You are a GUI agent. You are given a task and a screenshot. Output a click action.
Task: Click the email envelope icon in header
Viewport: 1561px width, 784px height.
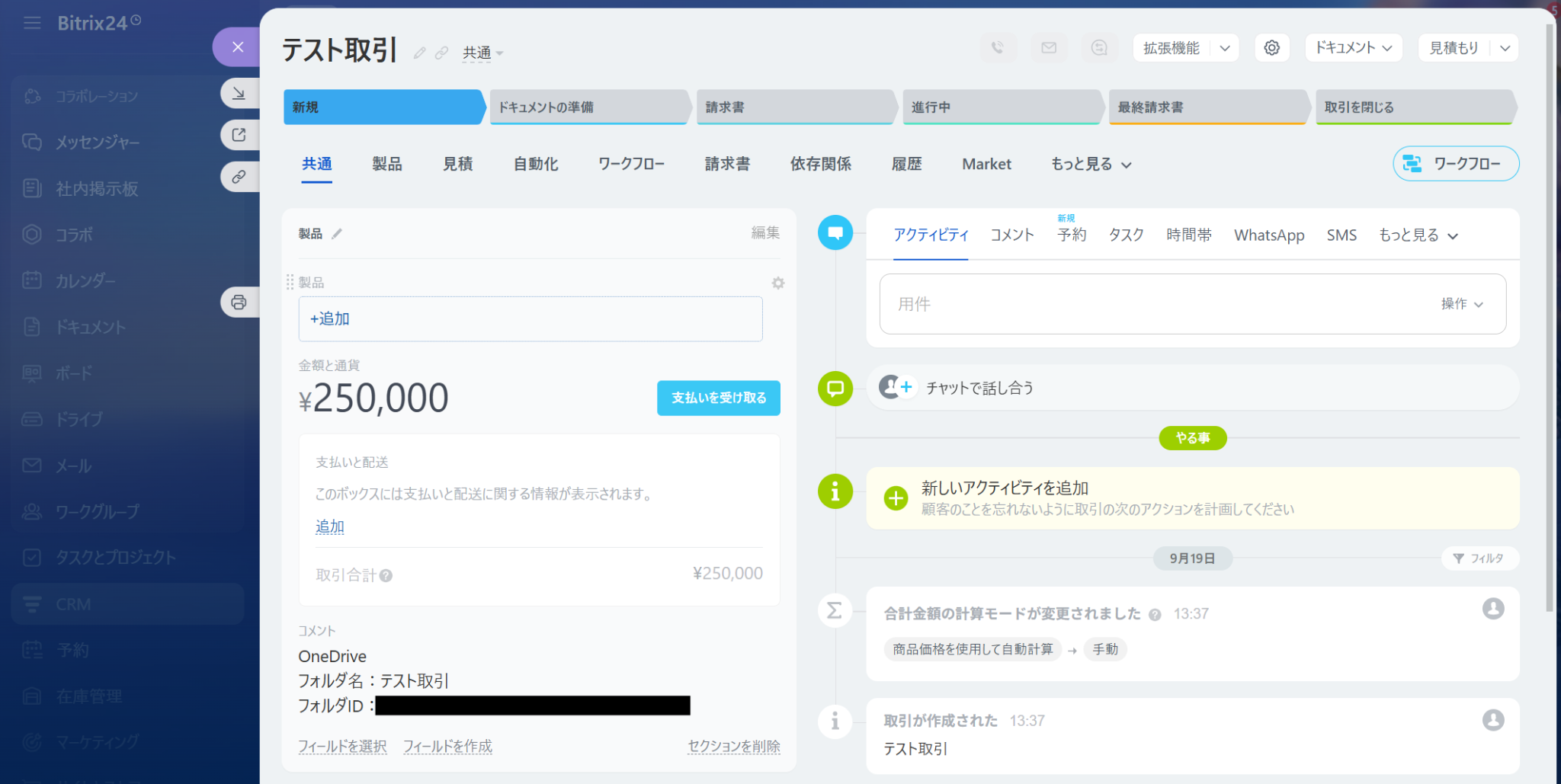1049,48
